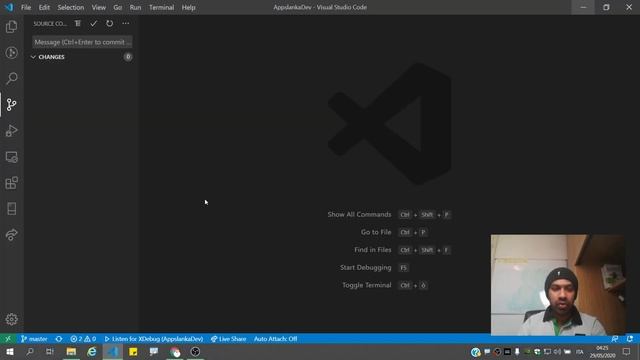Open the Problems panel from errors and warnings indicator
The width and height of the screenshot is (640, 360).
tap(83, 339)
